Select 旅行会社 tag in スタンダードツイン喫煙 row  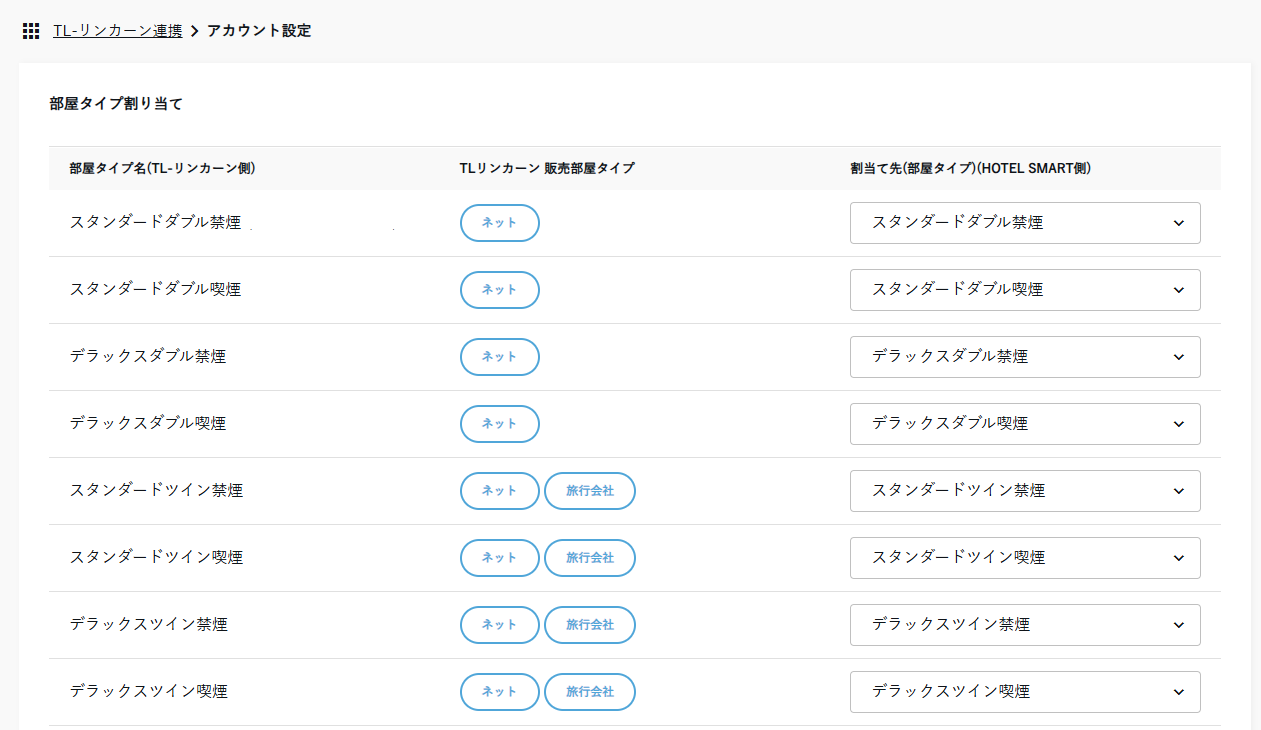coord(589,558)
